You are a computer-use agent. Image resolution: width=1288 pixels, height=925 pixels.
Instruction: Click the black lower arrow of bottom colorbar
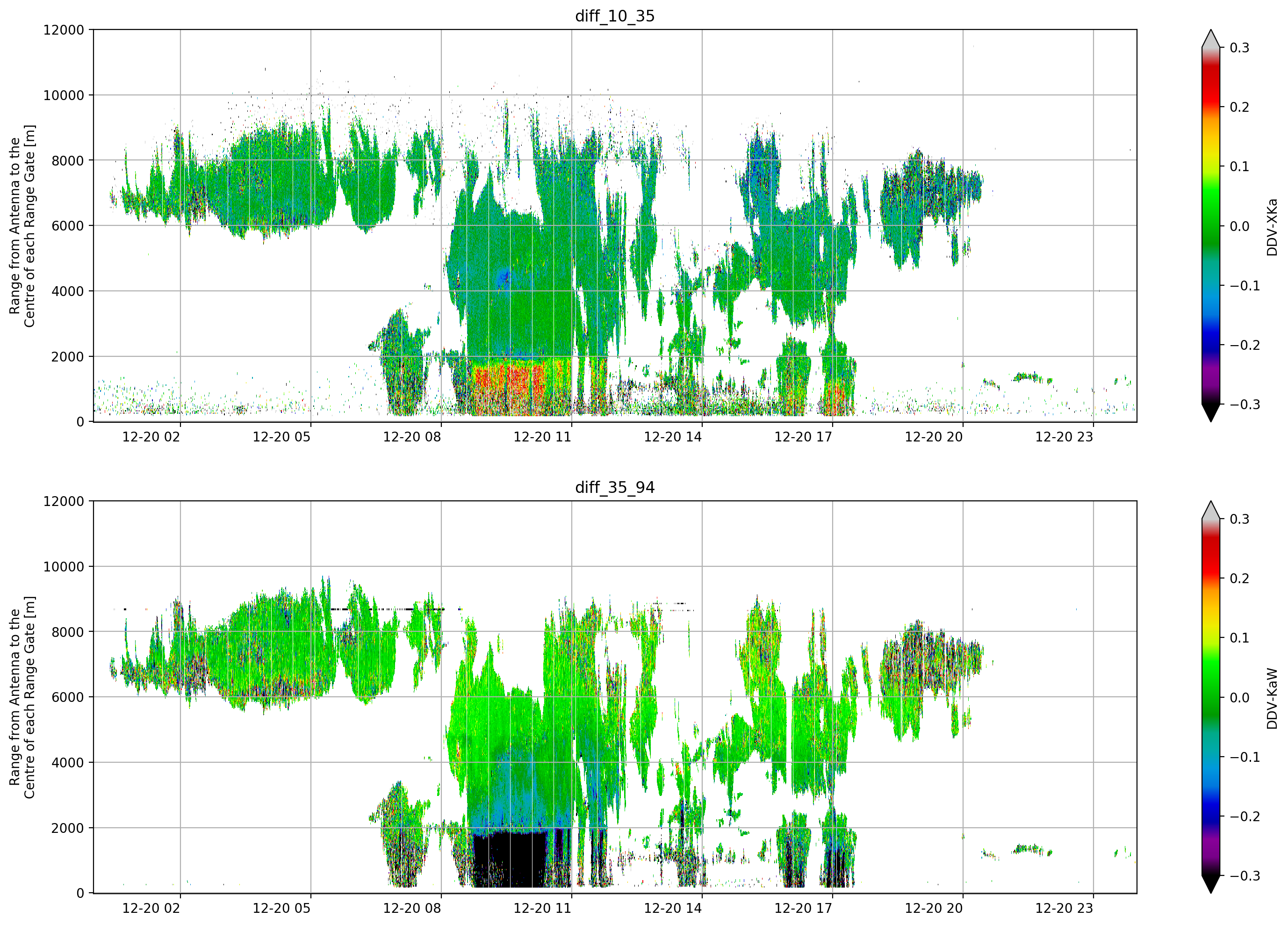coord(1211,884)
